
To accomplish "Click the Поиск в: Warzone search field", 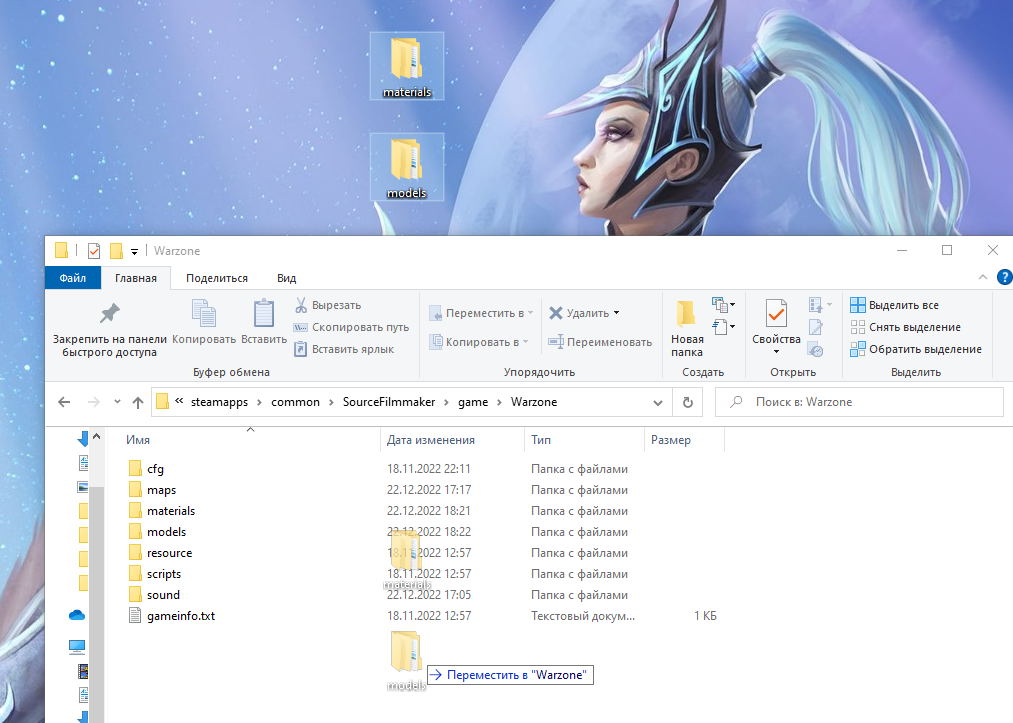I will point(859,402).
